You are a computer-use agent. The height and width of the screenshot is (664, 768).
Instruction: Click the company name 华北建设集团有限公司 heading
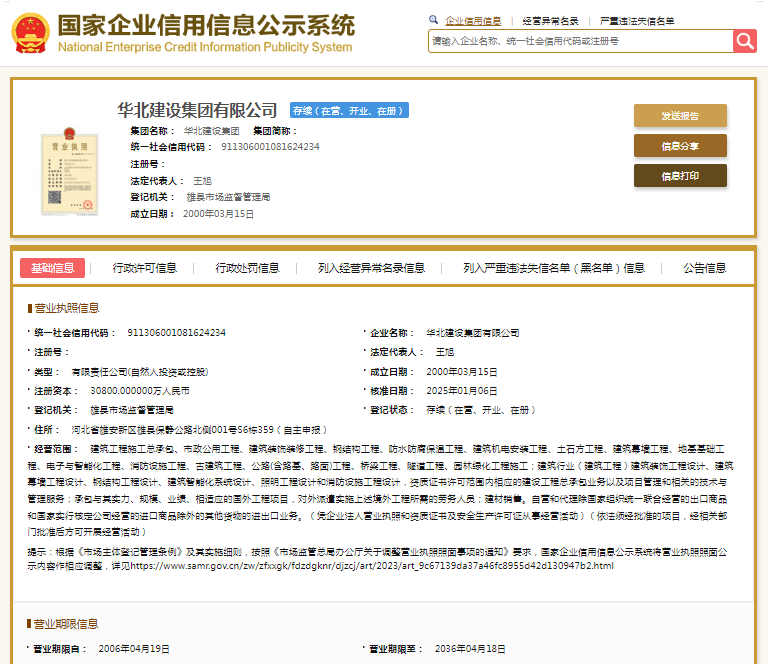point(197,110)
